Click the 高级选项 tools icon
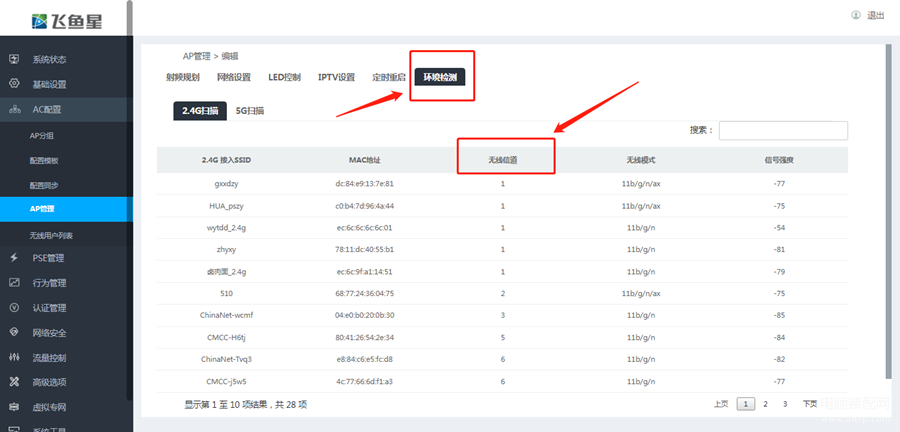 (15, 382)
